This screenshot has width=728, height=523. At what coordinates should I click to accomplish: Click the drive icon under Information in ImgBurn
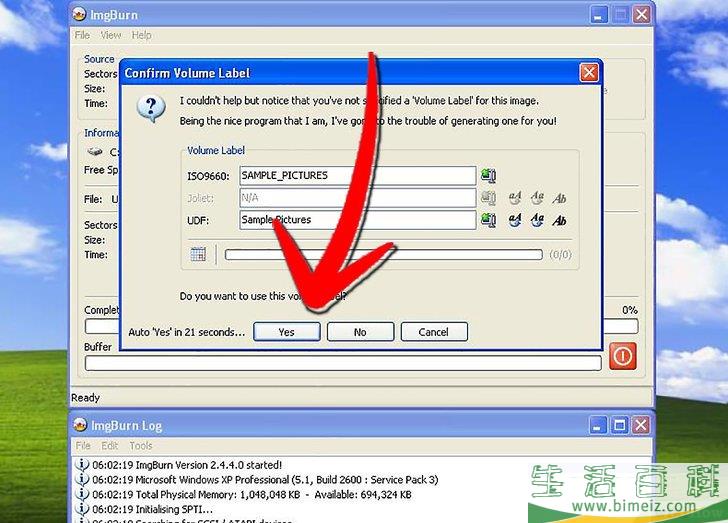95,151
